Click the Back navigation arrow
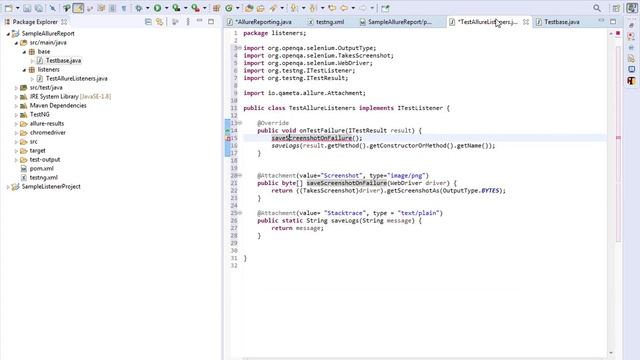 point(344,8)
